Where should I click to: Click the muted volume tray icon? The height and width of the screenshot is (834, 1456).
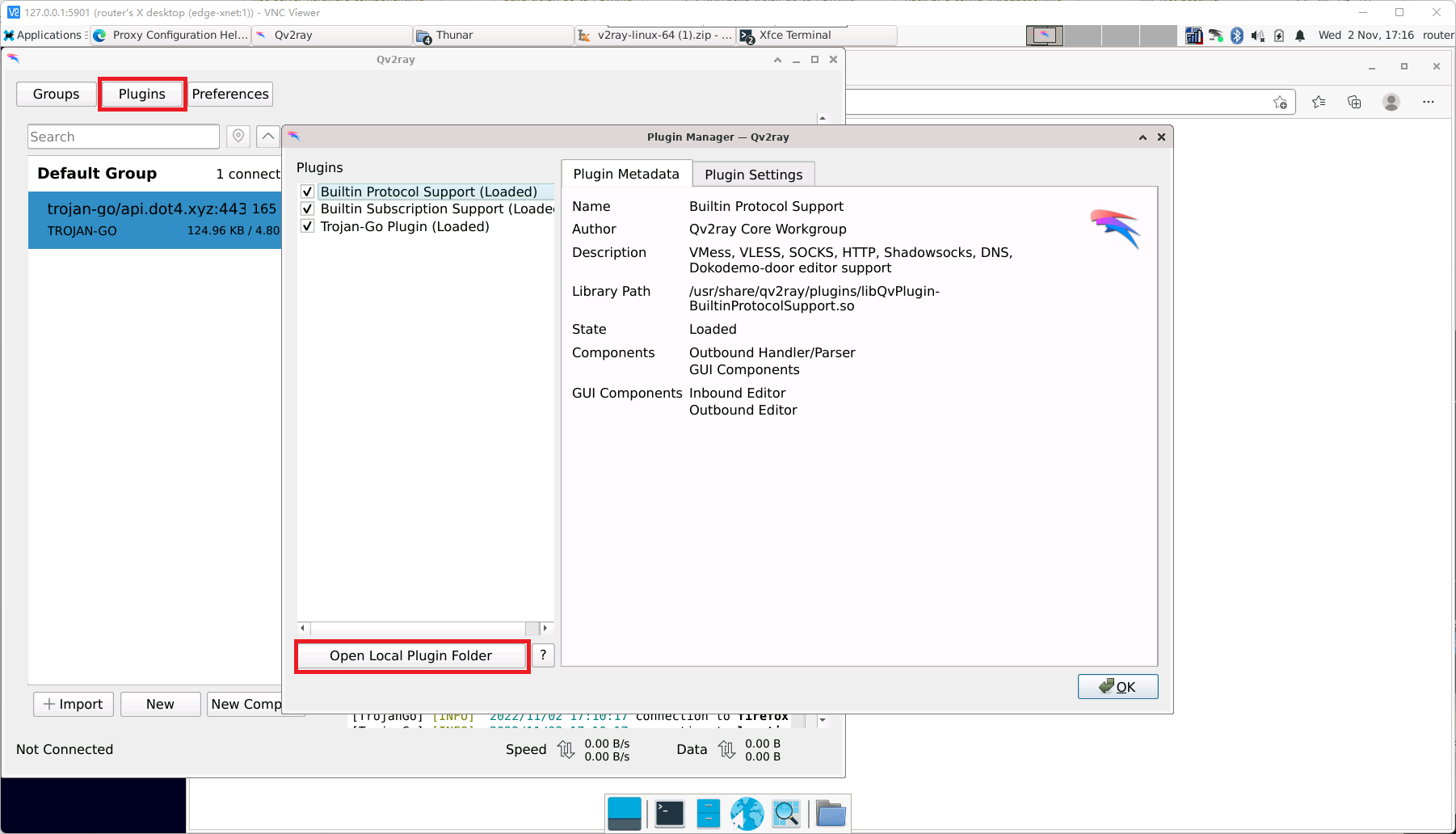point(1258,36)
